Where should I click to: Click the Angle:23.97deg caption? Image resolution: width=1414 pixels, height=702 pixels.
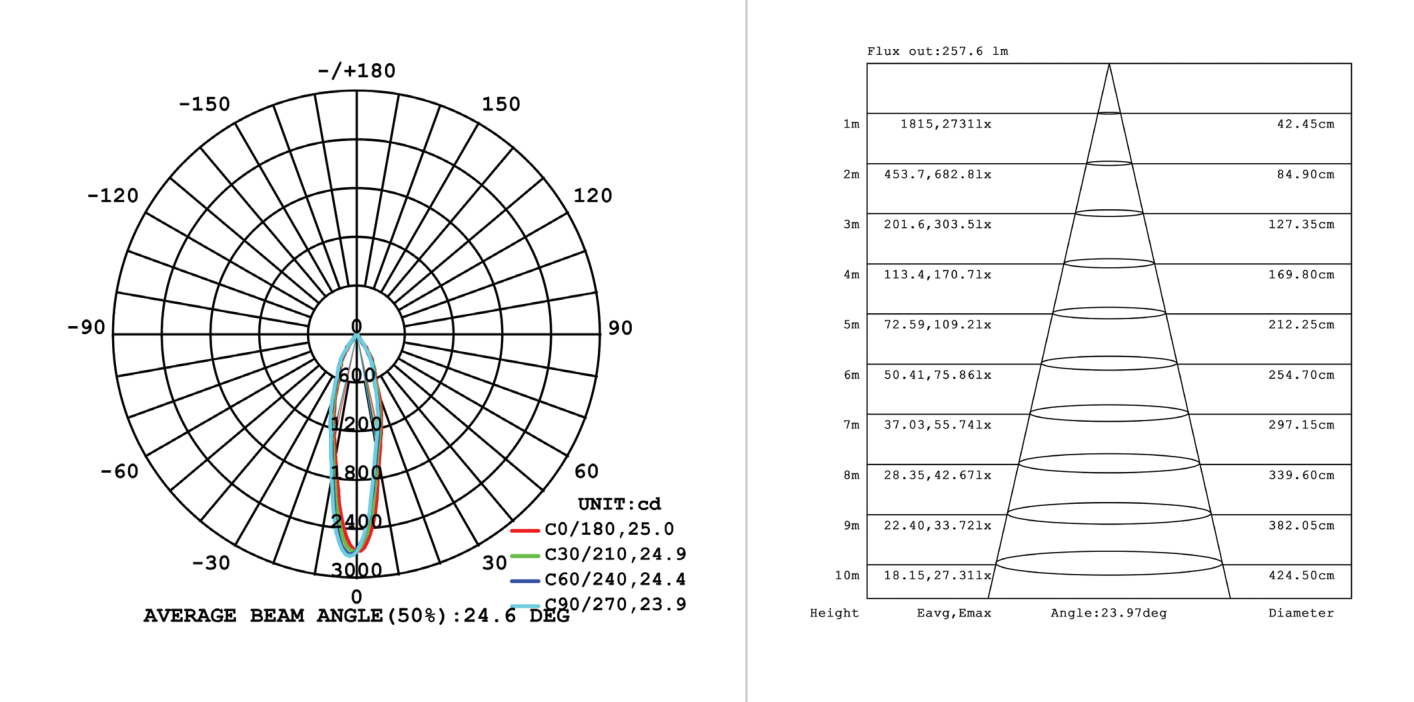click(1108, 613)
